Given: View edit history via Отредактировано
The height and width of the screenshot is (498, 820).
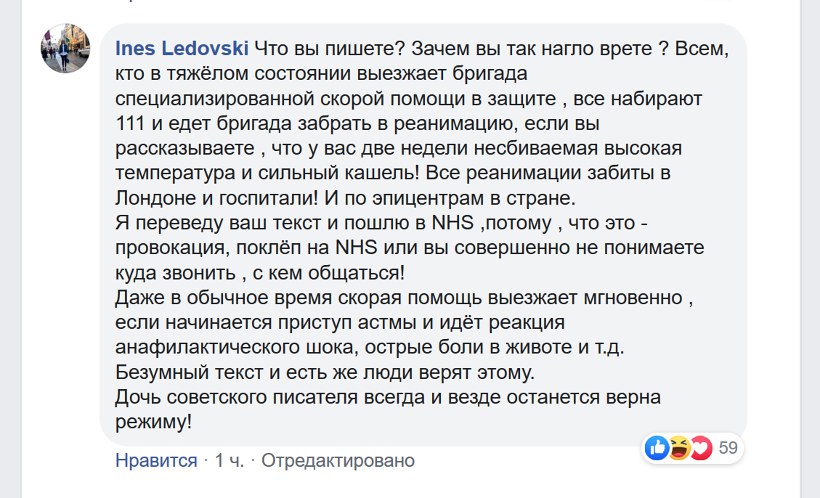Looking at the screenshot, I should coord(338,461).
